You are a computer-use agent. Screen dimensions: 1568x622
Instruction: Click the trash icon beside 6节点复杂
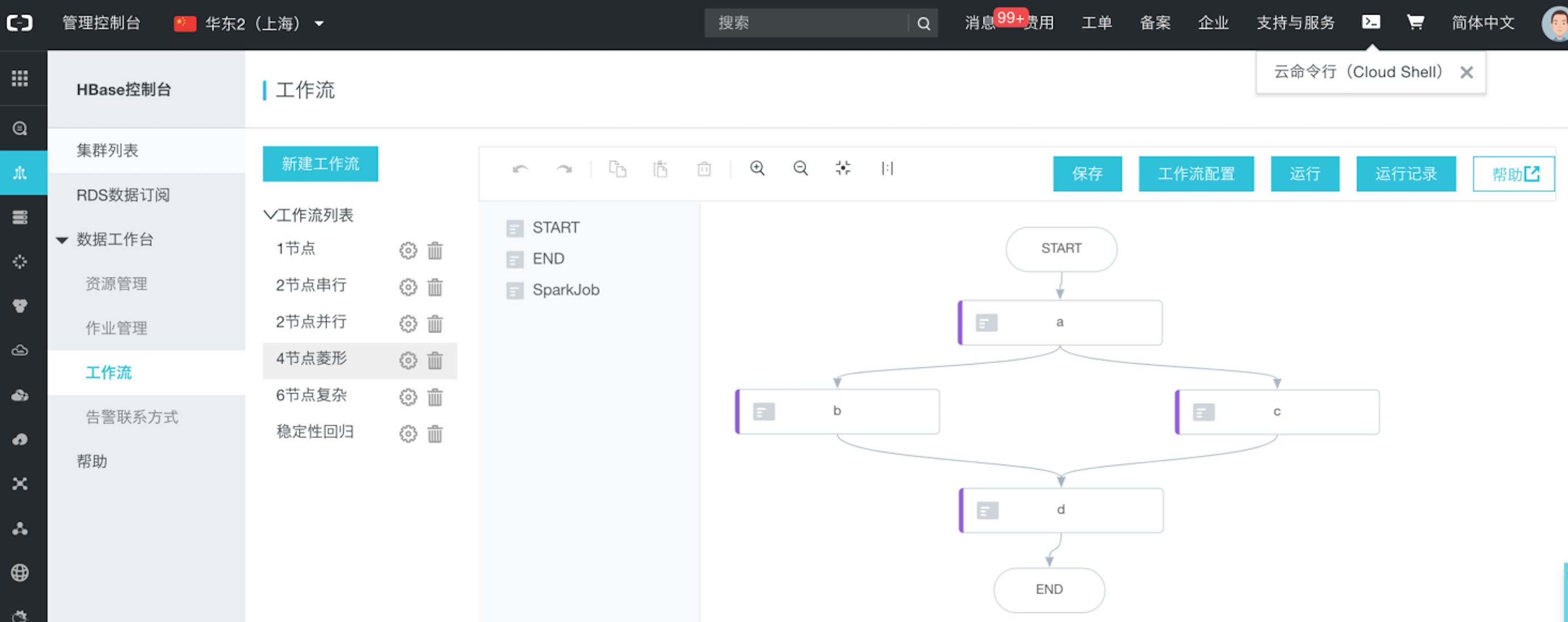pos(435,397)
